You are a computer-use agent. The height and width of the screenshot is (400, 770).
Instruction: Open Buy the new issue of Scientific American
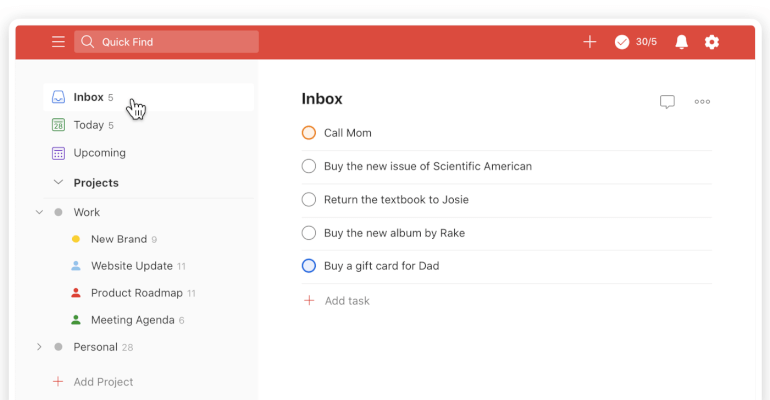point(428,166)
